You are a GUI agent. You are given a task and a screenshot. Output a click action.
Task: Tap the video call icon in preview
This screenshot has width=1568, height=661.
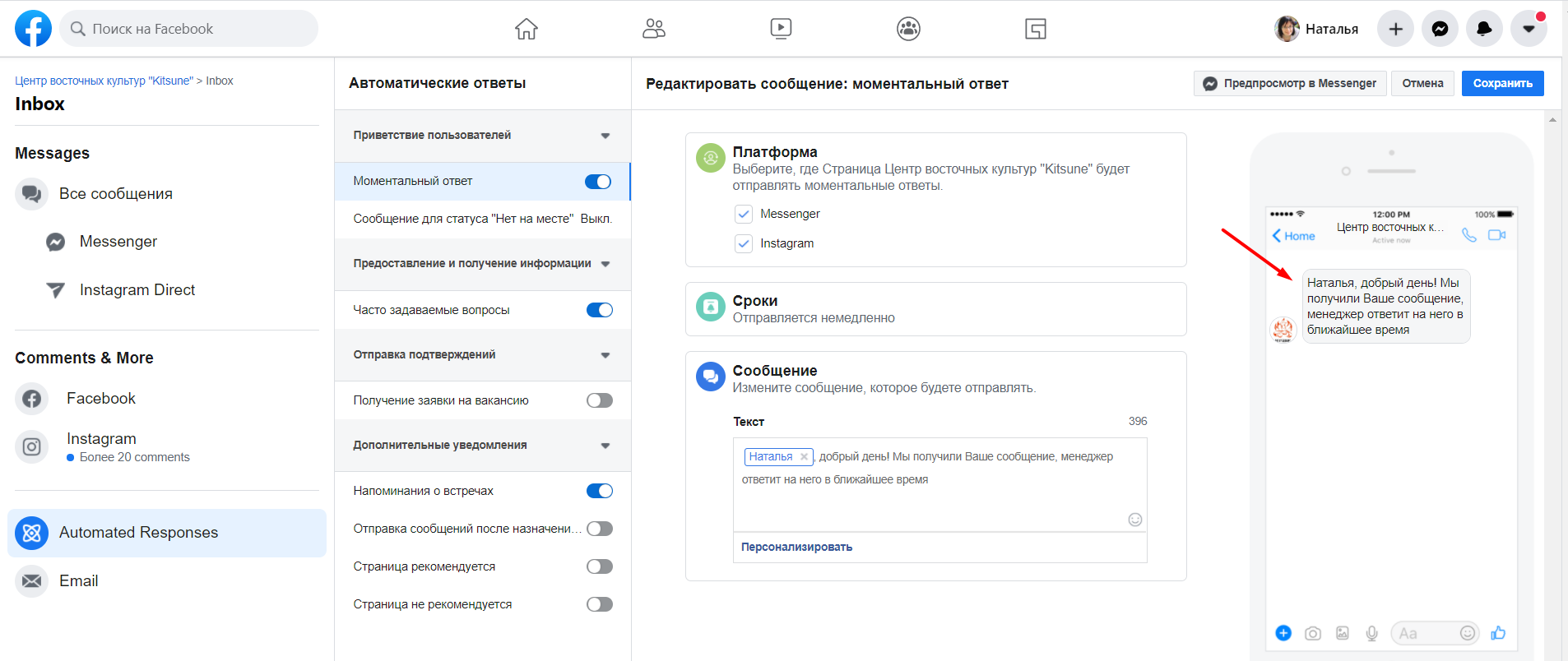[1497, 235]
